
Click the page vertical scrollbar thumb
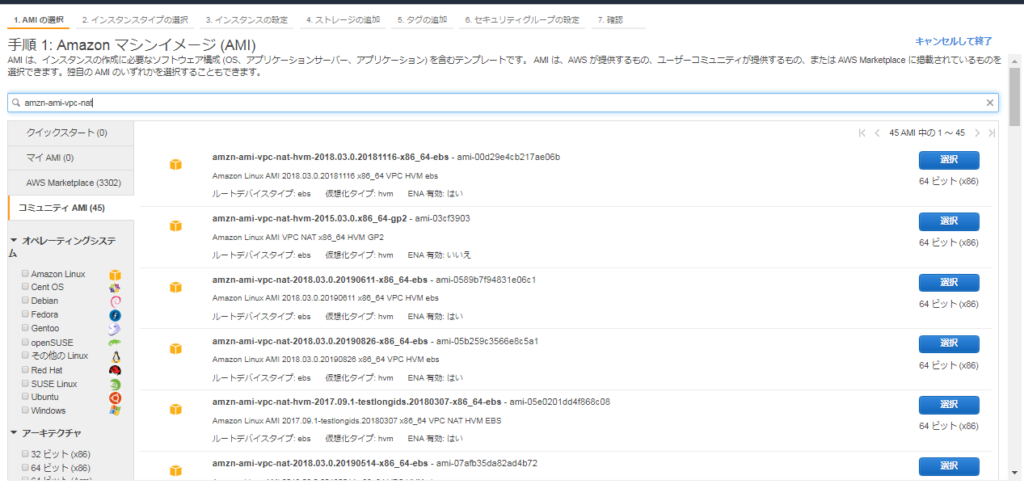1014,96
